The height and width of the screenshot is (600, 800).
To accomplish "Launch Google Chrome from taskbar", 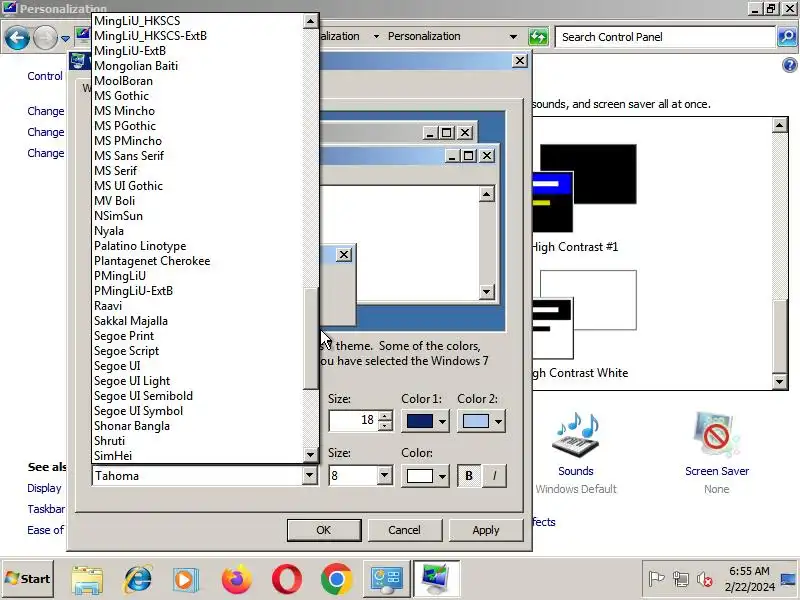I will point(336,579).
